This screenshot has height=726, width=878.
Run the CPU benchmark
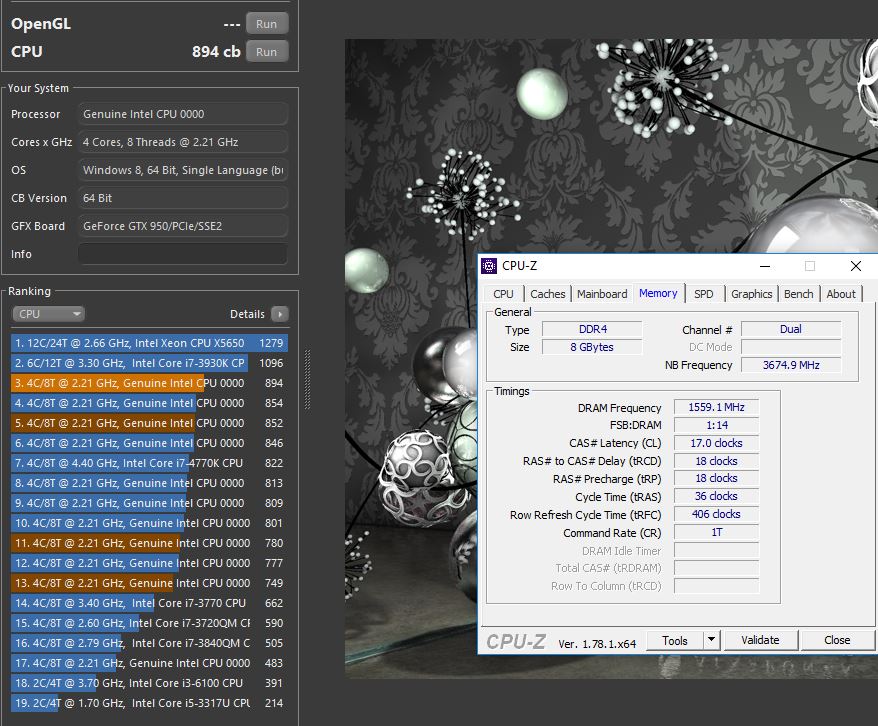click(x=266, y=52)
